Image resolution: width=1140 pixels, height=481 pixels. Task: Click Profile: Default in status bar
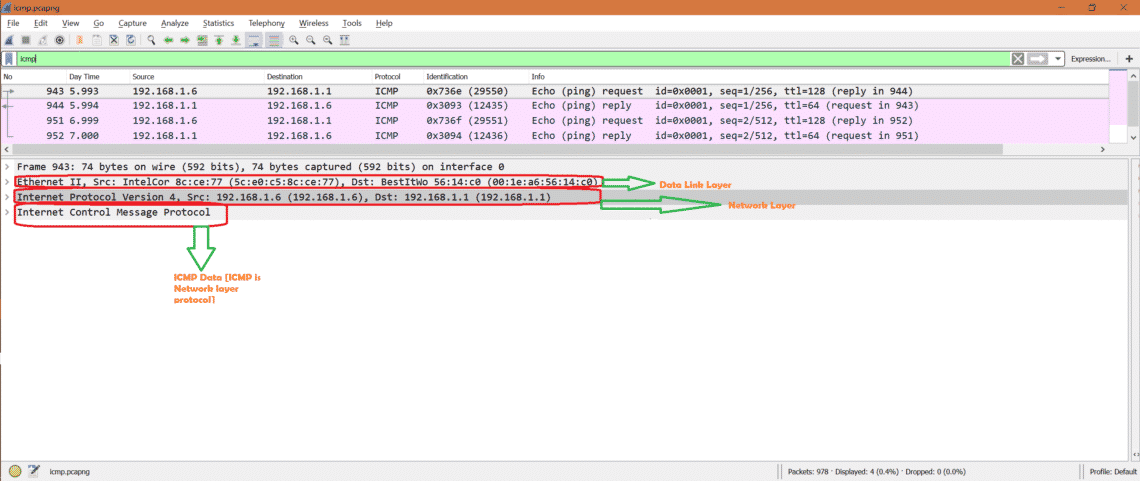[x=1112, y=471]
